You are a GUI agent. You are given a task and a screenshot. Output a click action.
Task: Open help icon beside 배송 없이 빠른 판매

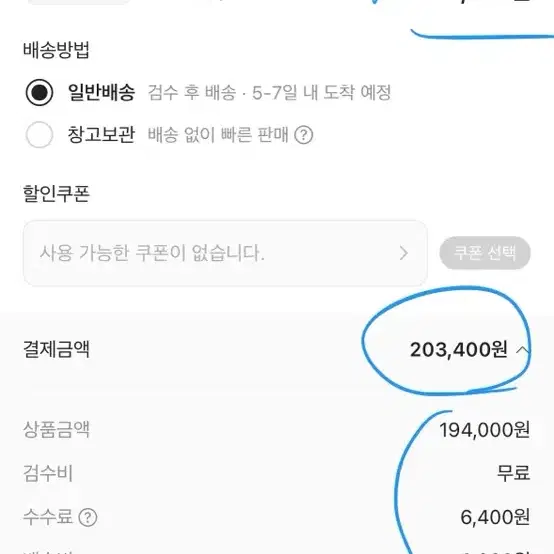(x=303, y=135)
